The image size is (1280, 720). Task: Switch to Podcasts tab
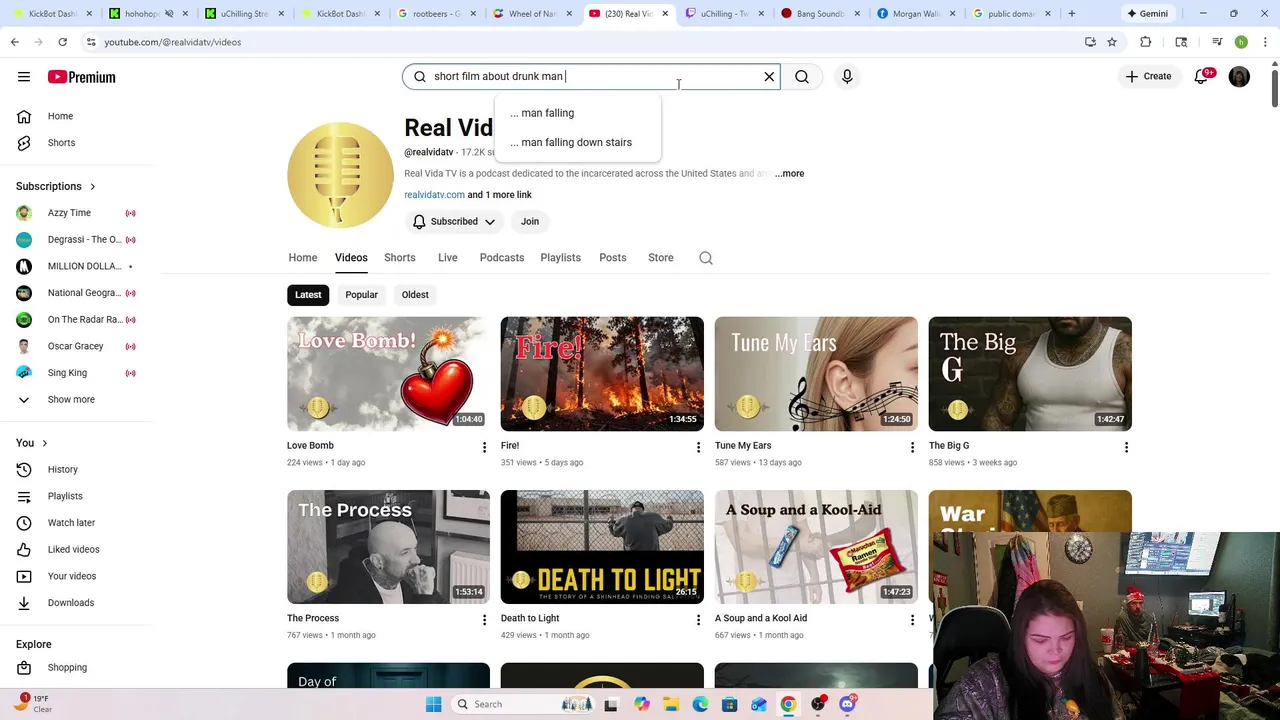[502, 258]
